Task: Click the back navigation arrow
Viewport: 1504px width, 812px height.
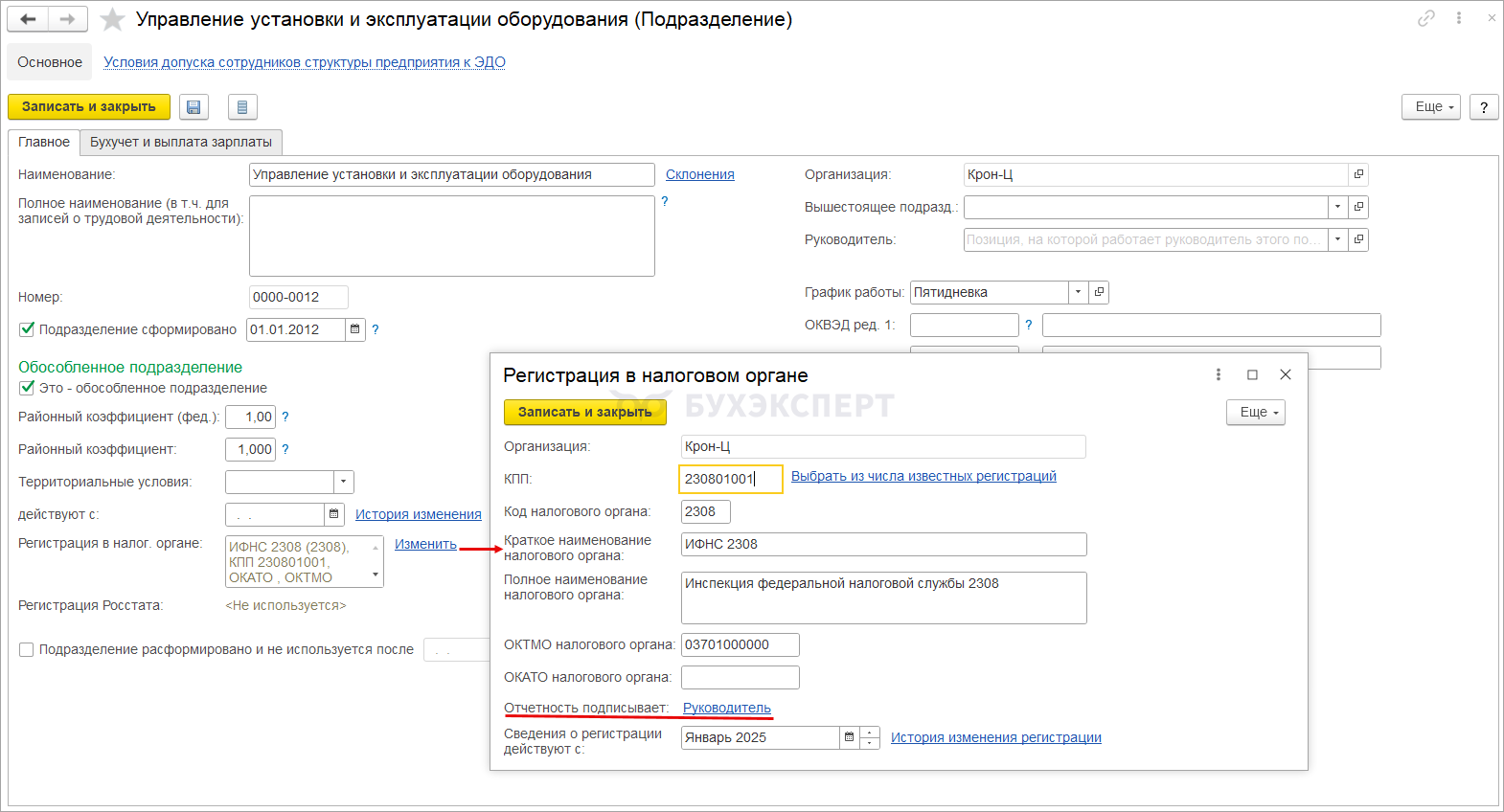Action: pyautogui.click(x=28, y=19)
